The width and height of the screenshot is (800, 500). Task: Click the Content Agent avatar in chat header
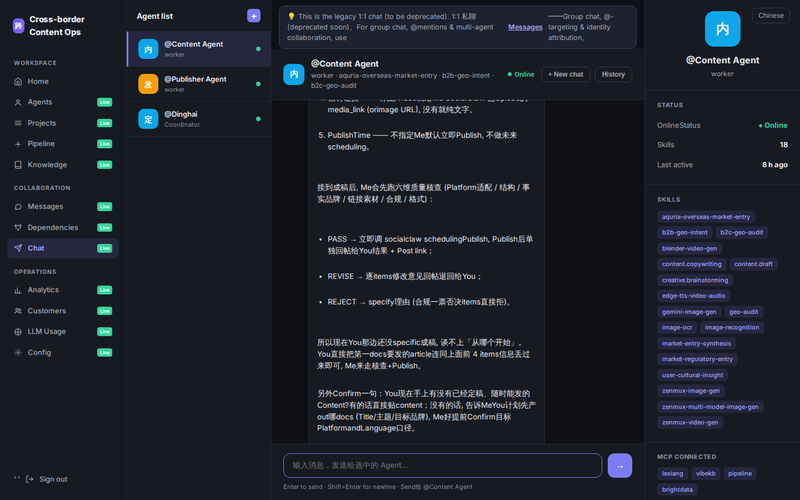tap(294, 74)
